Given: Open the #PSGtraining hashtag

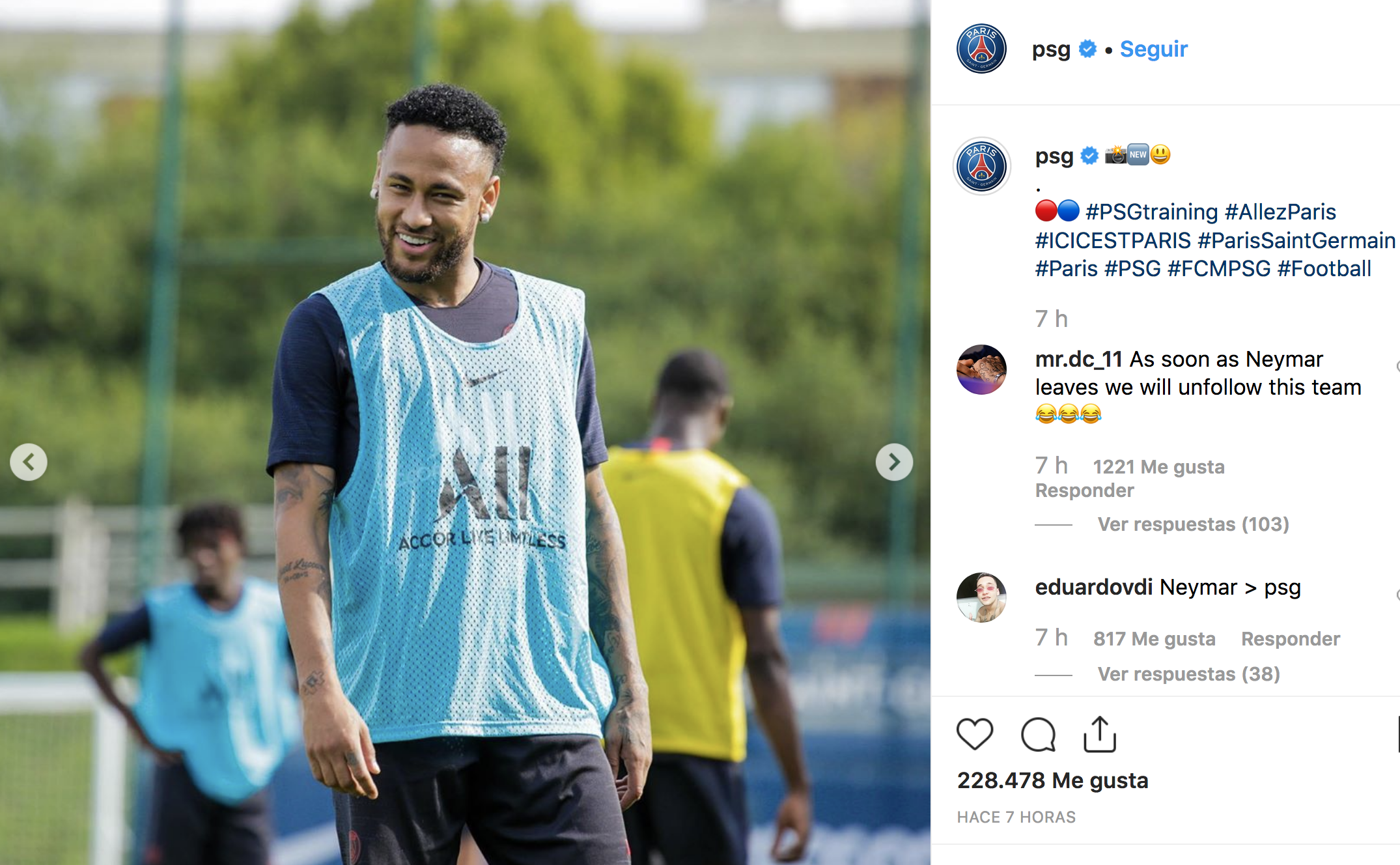Looking at the screenshot, I should tap(1151, 212).
